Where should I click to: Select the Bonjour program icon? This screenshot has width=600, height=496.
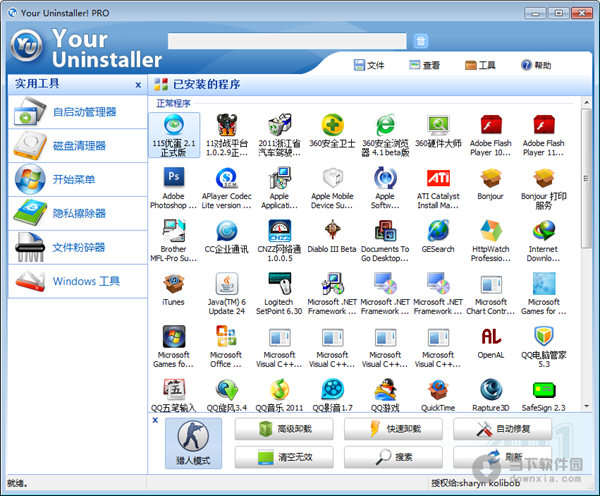point(491,184)
